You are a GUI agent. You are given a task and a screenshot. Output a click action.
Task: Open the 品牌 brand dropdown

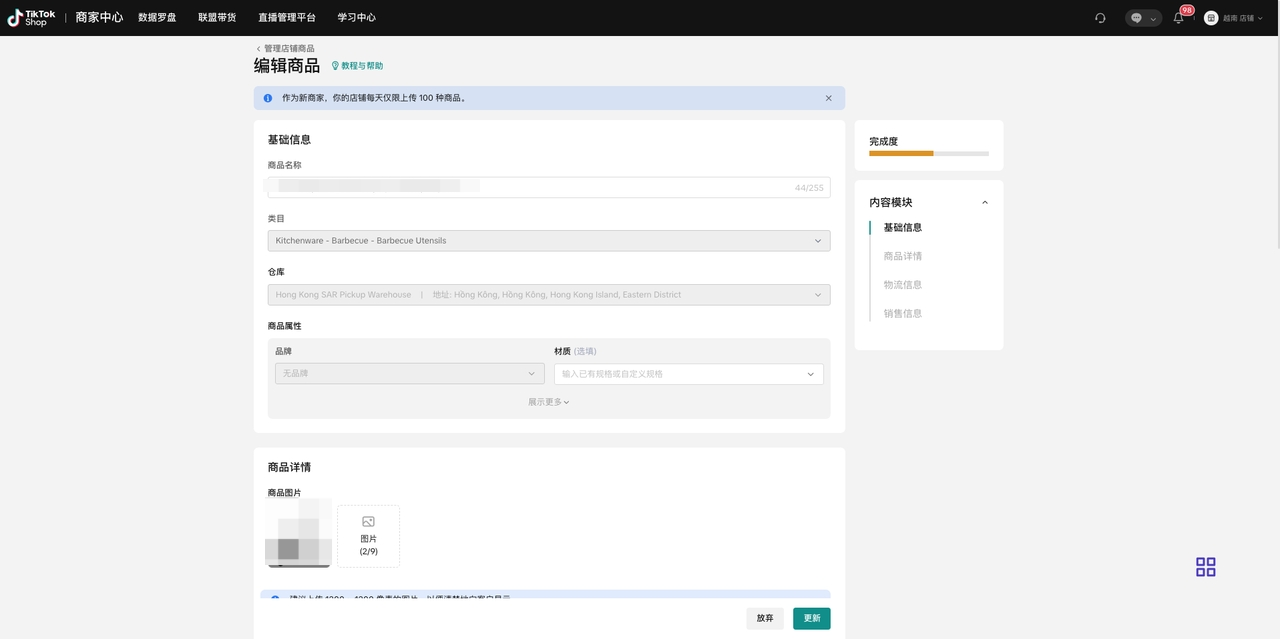pos(409,374)
